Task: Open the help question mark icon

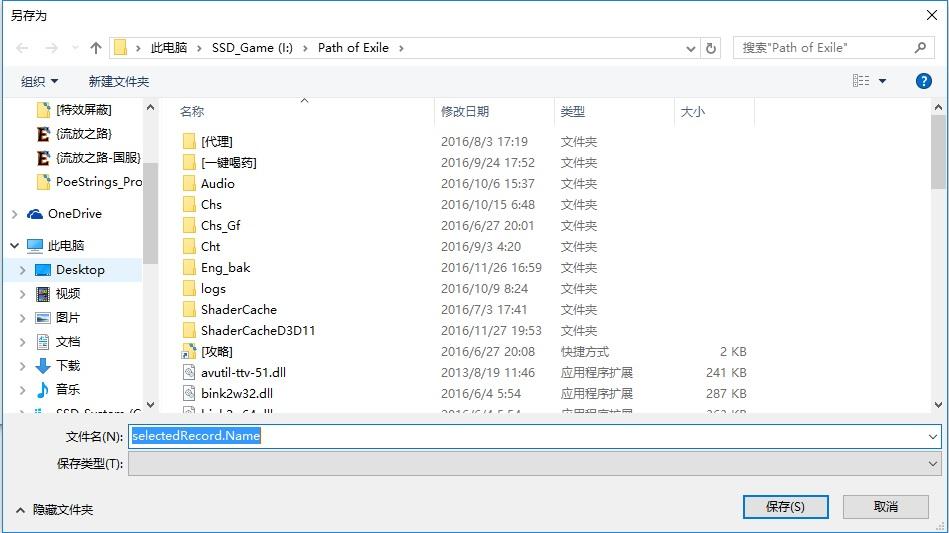Action: pos(924,81)
